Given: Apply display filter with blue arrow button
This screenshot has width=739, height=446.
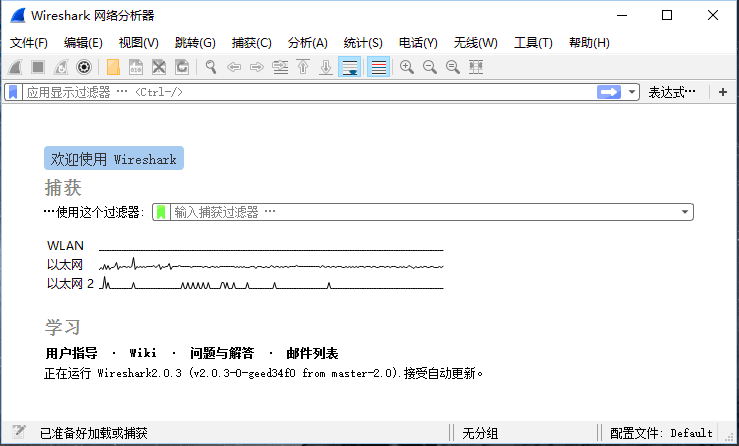Looking at the screenshot, I should click(609, 92).
